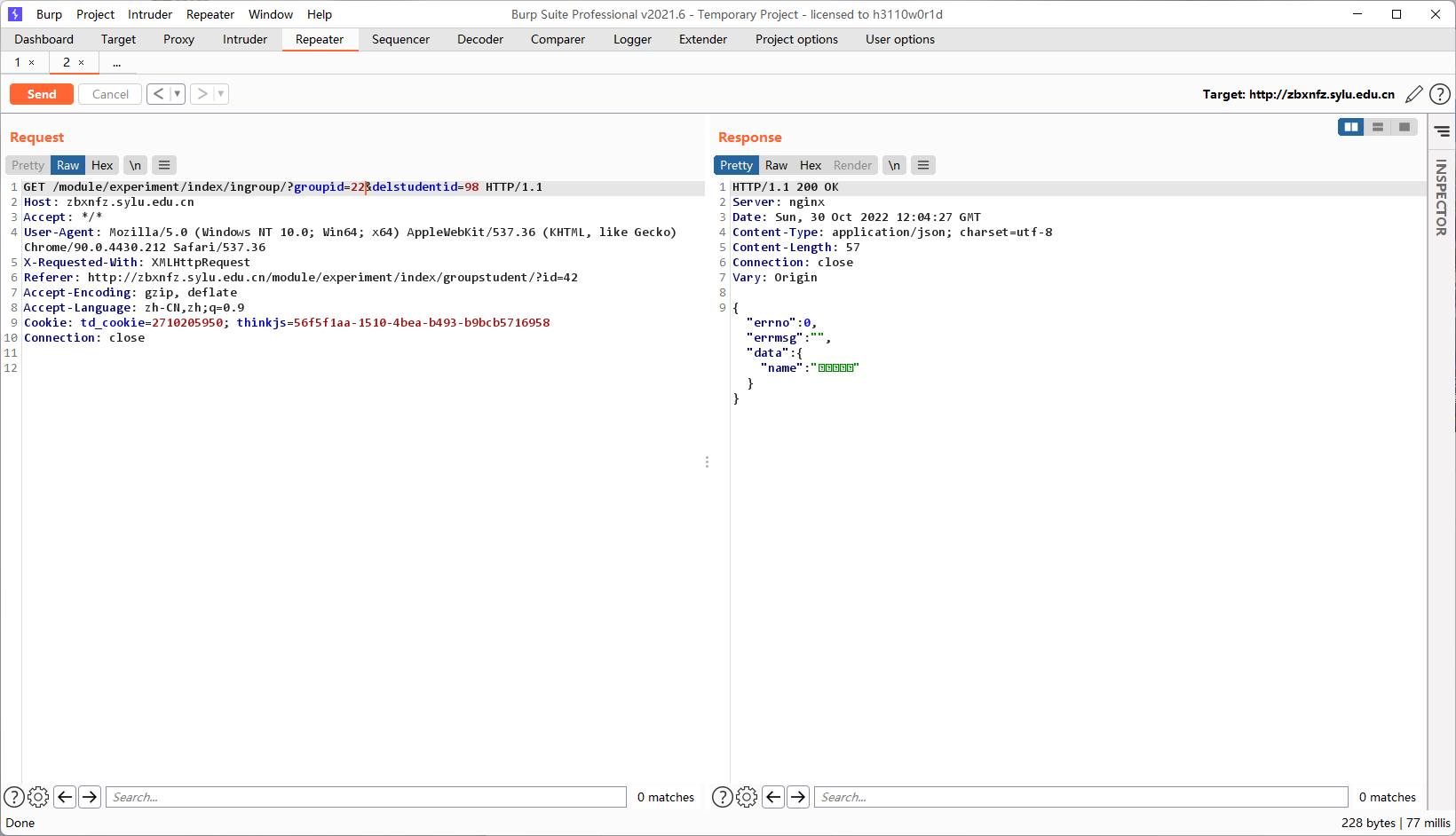Switch response view to Hex
The image size is (1456, 836).
coord(811,165)
